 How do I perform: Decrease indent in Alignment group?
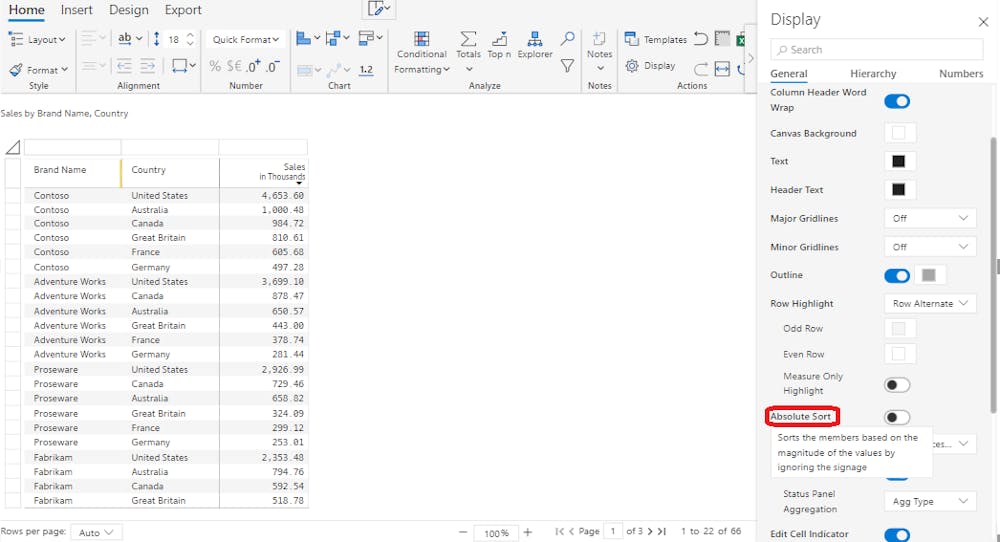pos(124,66)
